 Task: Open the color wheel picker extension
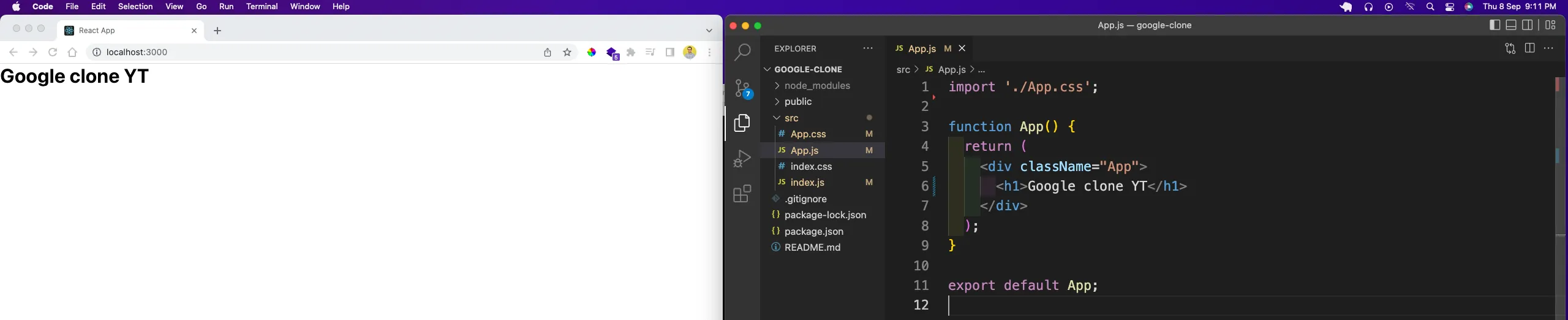tap(592, 53)
